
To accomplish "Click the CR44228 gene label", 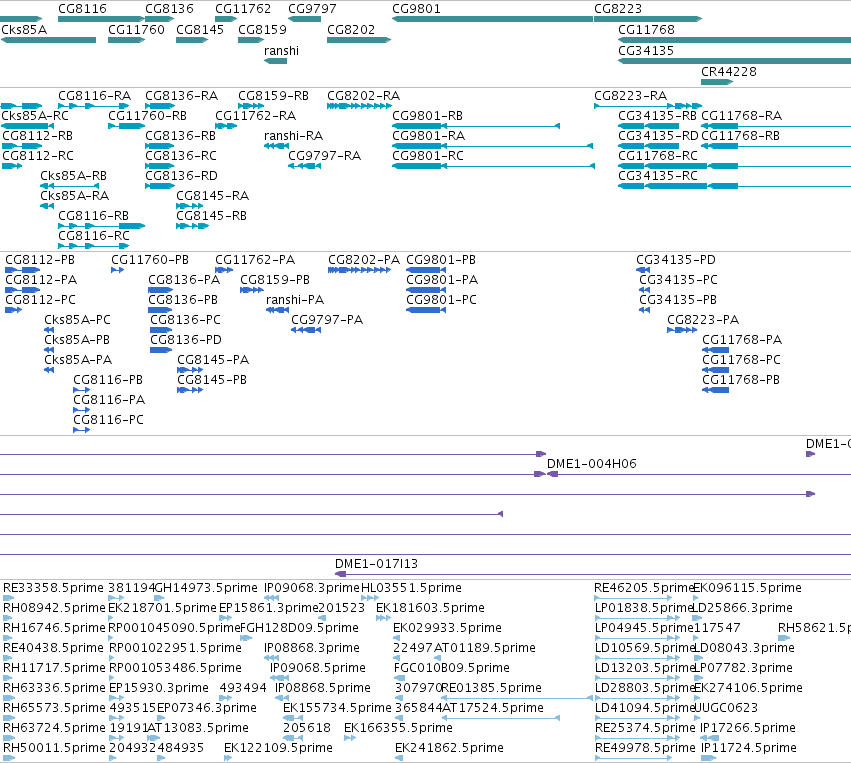I will (x=728, y=72).
